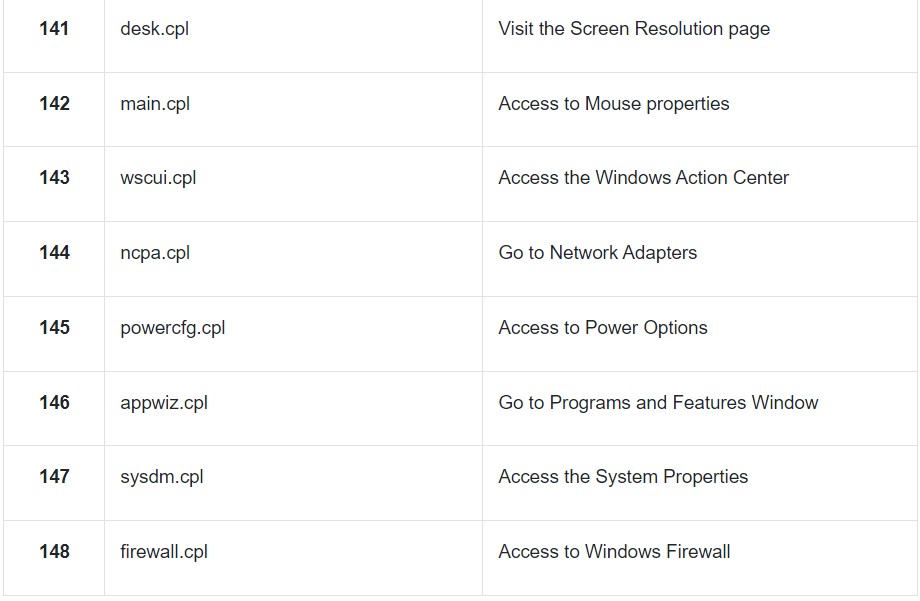Click the wscui.cpl command text
Screen dimensions: 920x601
(x=158, y=178)
